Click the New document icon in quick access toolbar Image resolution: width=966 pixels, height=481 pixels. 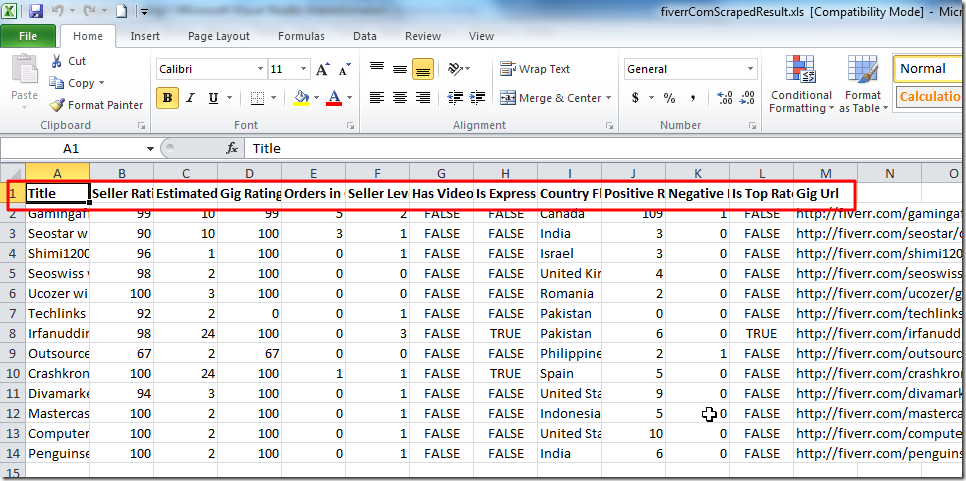click(122, 10)
